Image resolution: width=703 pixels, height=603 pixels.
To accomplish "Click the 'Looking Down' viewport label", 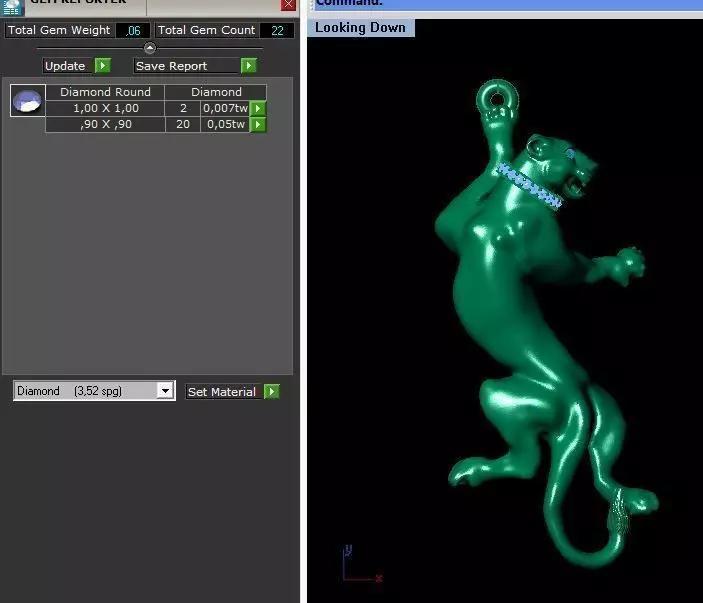I will pyautogui.click(x=360, y=27).
